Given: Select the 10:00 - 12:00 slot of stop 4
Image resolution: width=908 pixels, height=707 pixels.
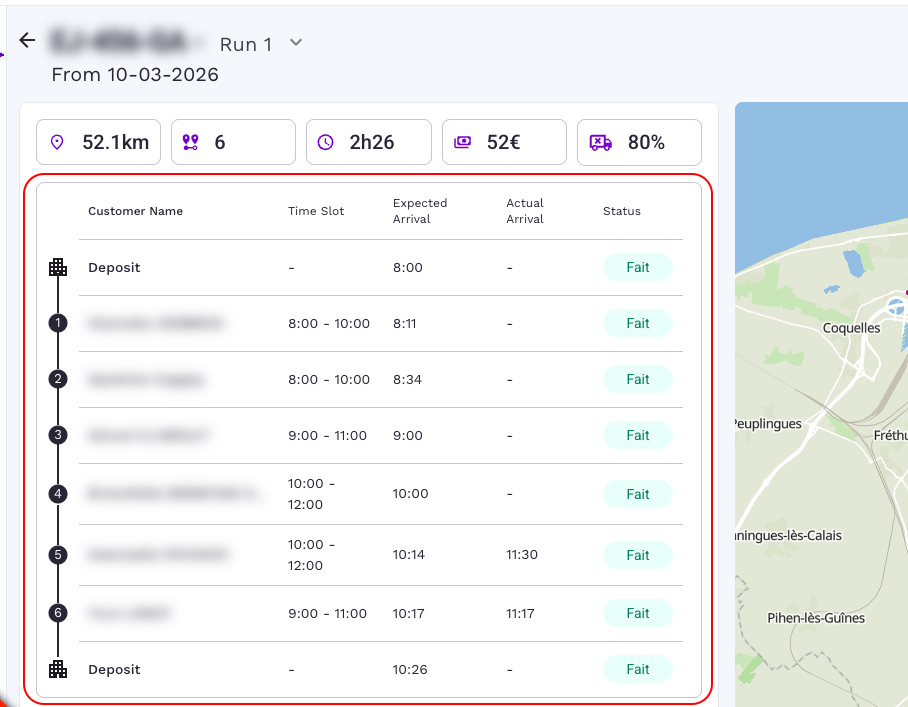Looking at the screenshot, I should (x=312, y=494).
